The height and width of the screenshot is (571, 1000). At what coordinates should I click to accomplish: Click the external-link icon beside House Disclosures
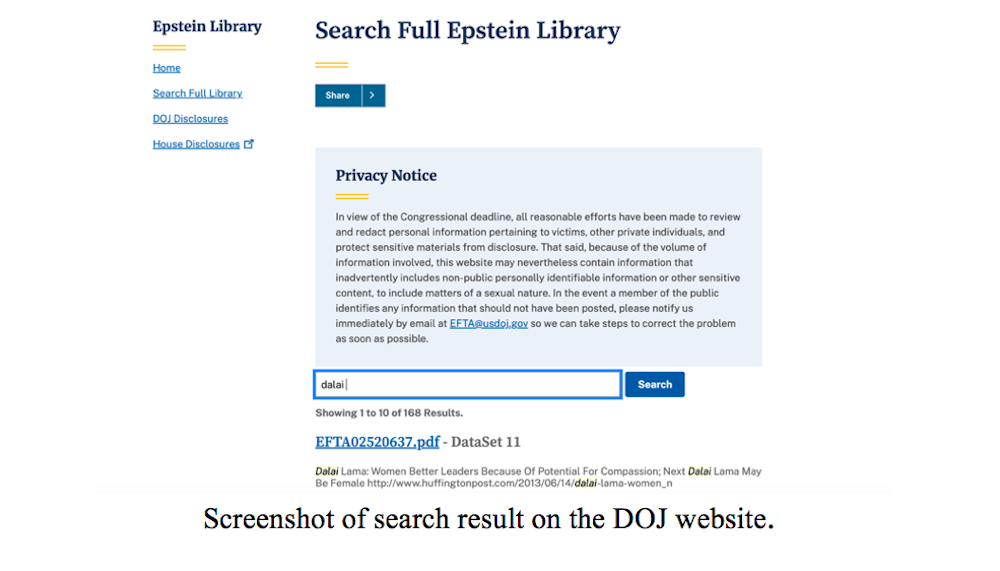tap(249, 144)
